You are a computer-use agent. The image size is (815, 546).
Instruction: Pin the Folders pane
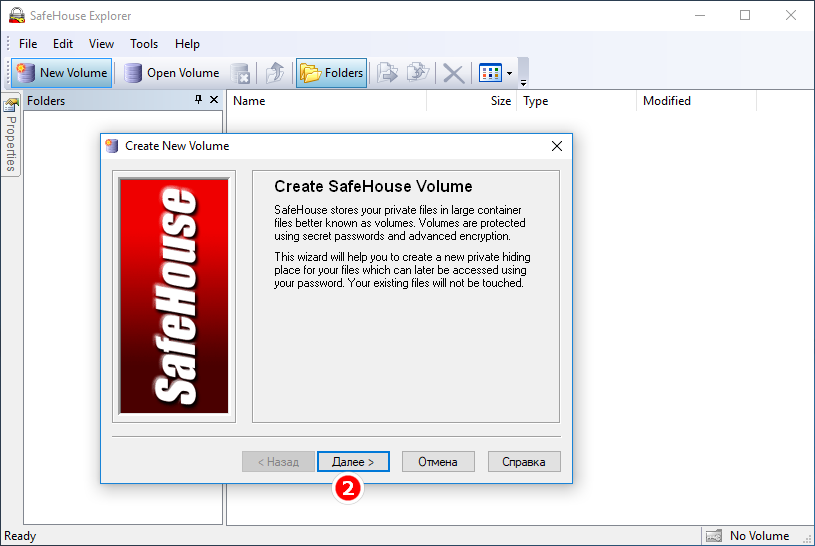(x=198, y=99)
